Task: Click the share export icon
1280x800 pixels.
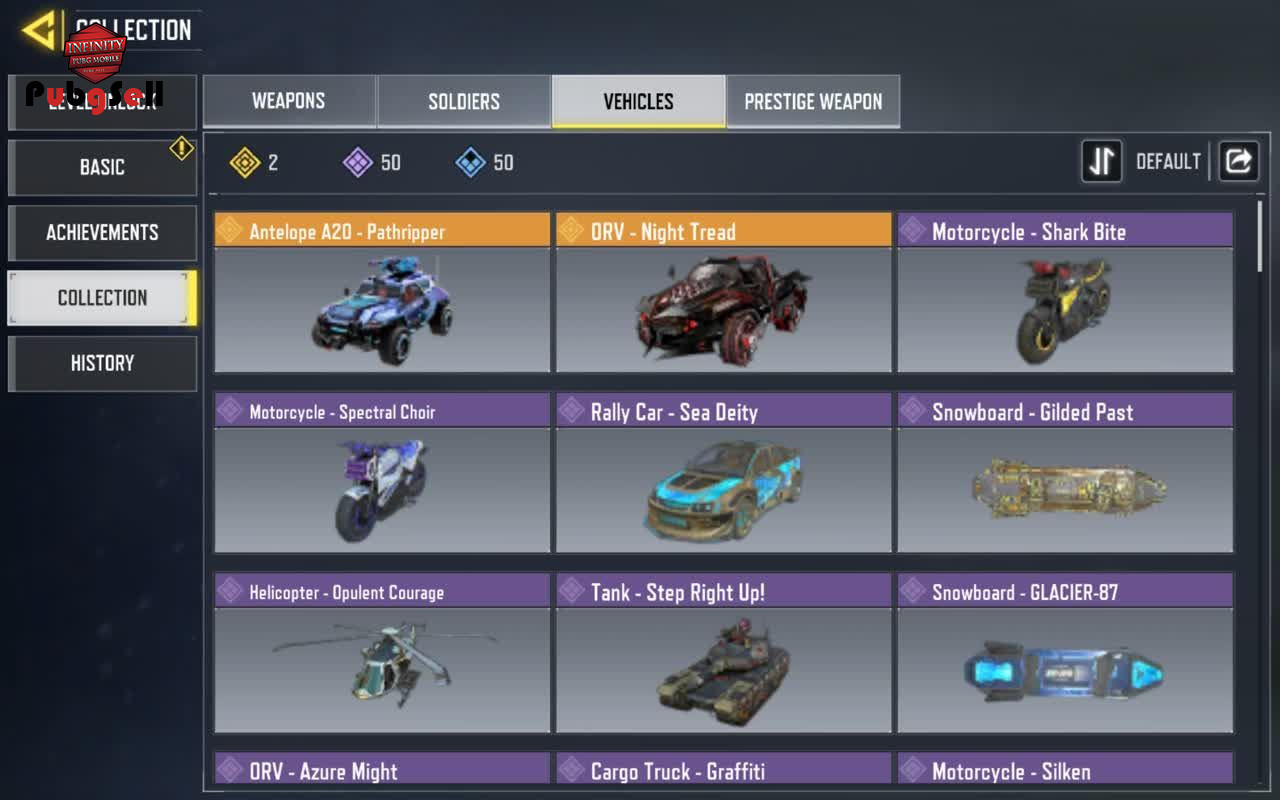Action: pyautogui.click(x=1238, y=162)
